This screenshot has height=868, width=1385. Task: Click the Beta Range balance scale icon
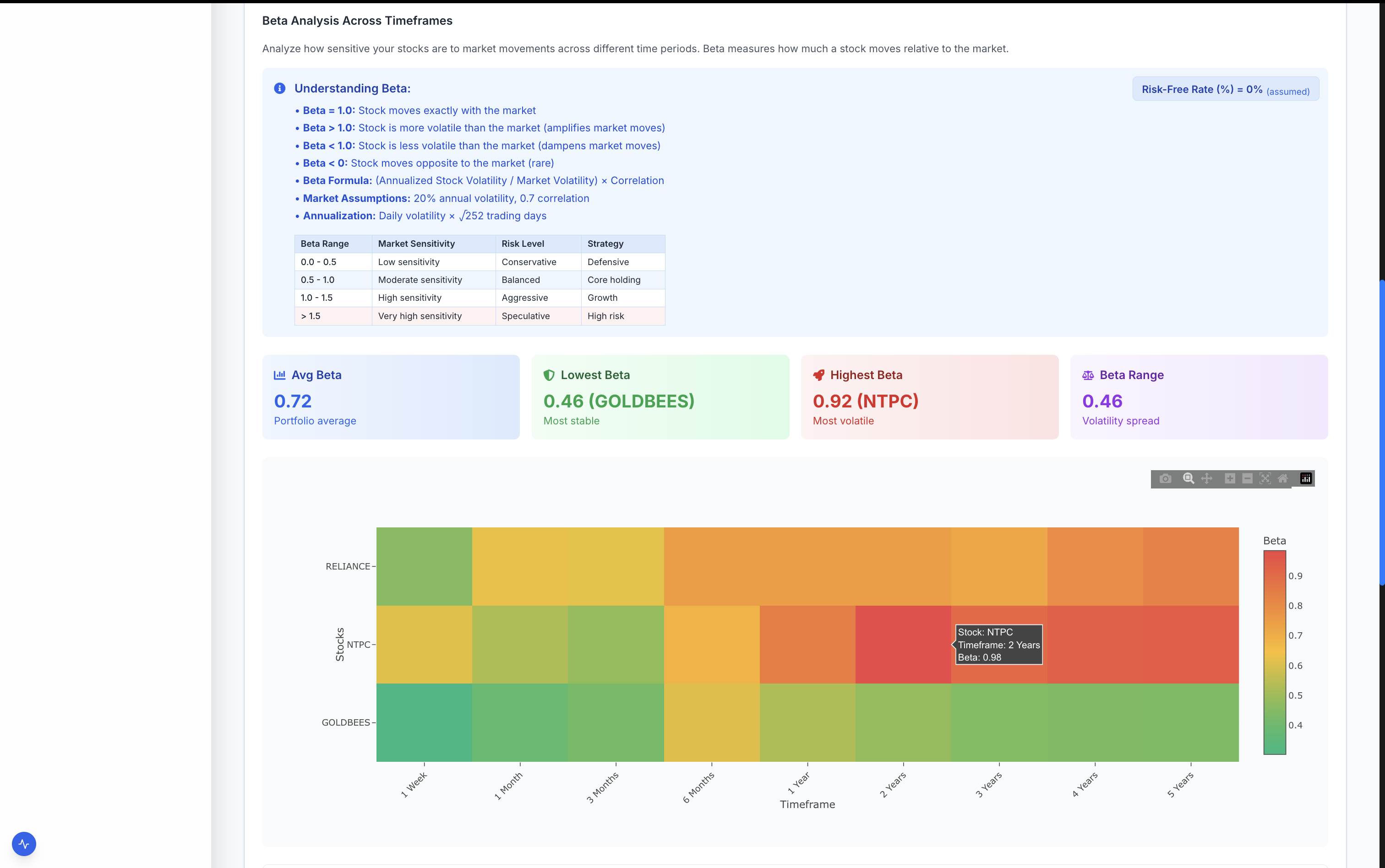(x=1088, y=375)
